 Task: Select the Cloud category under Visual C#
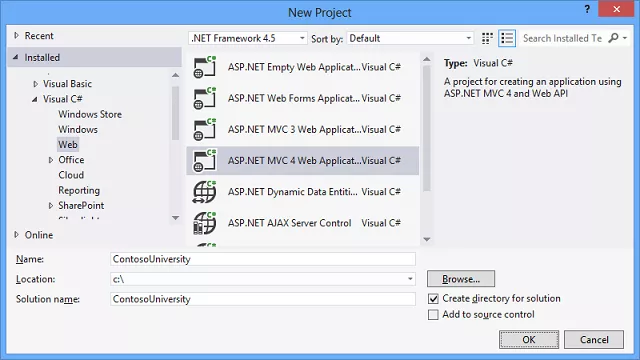[x=71, y=175]
